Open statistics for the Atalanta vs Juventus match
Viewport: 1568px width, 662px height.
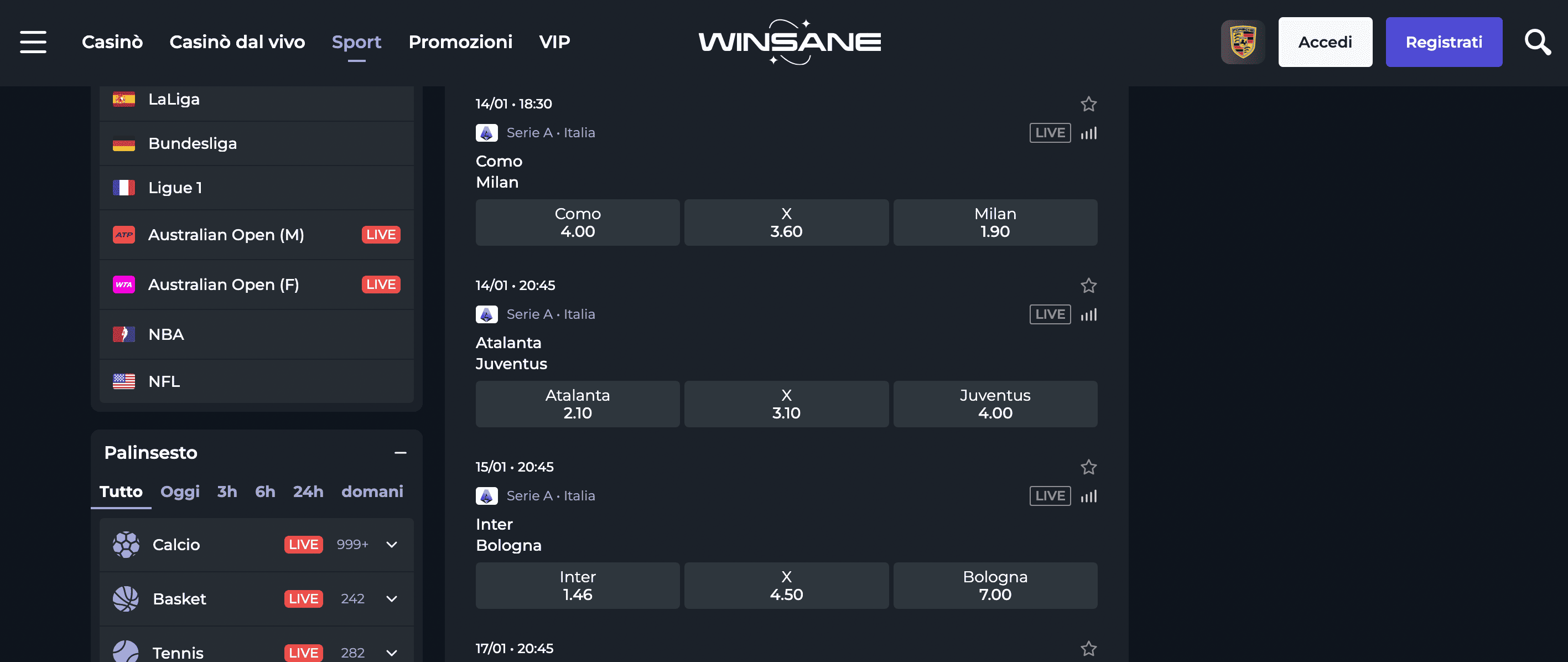1089,314
